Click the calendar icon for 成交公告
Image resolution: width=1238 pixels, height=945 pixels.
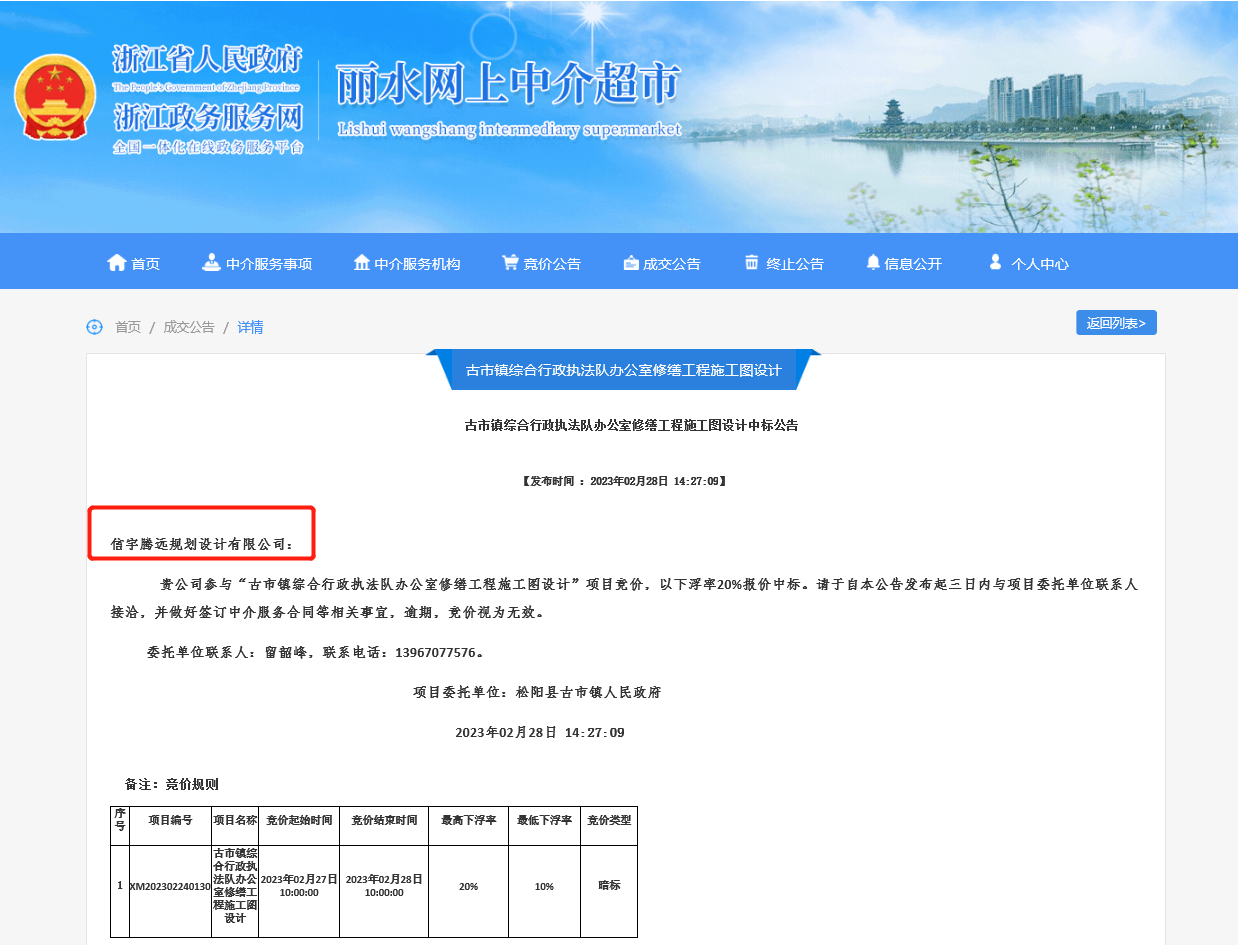point(631,262)
